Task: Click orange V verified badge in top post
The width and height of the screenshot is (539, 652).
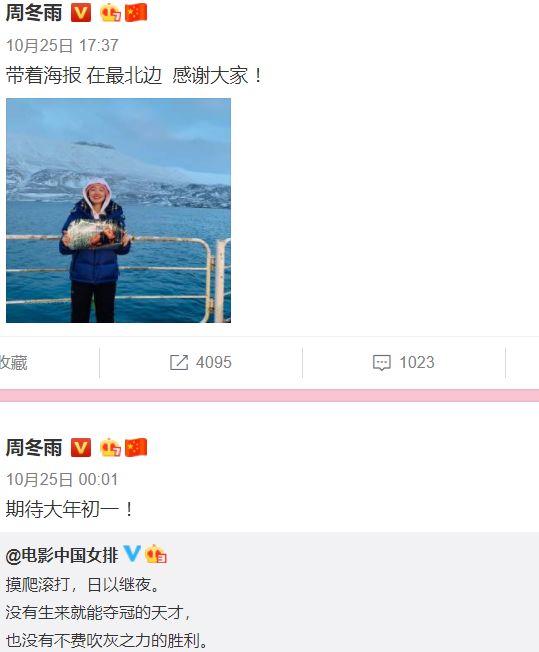Action: tap(81, 12)
